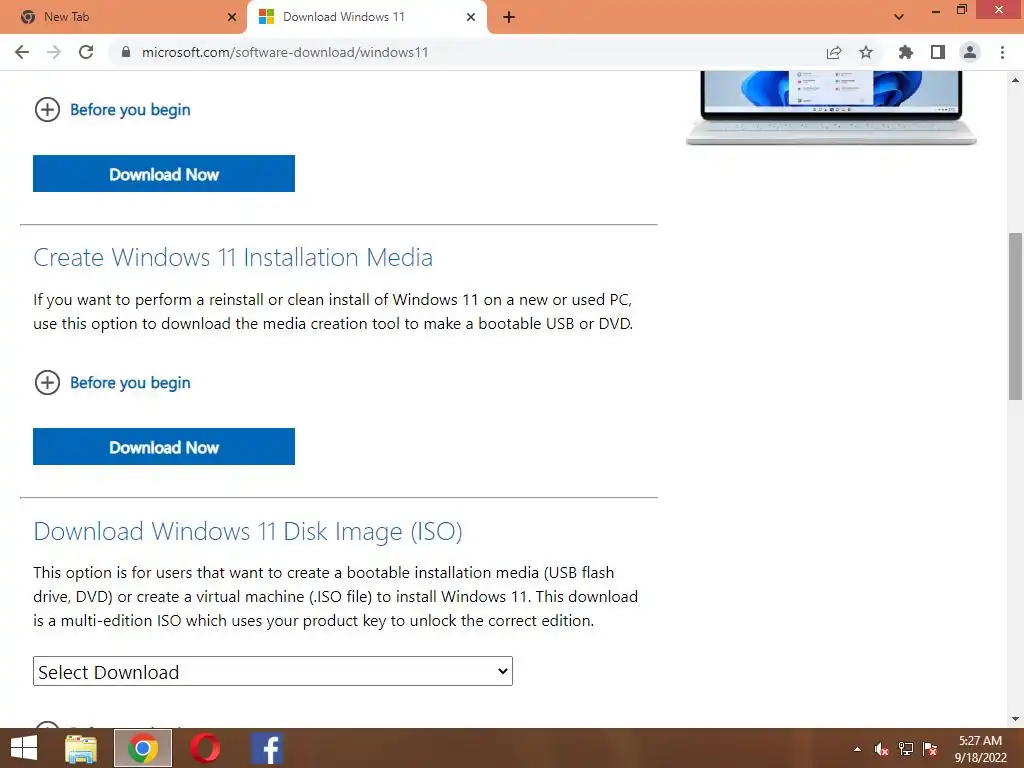
Task: Share this page icon in address bar
Action: [834, 52]
